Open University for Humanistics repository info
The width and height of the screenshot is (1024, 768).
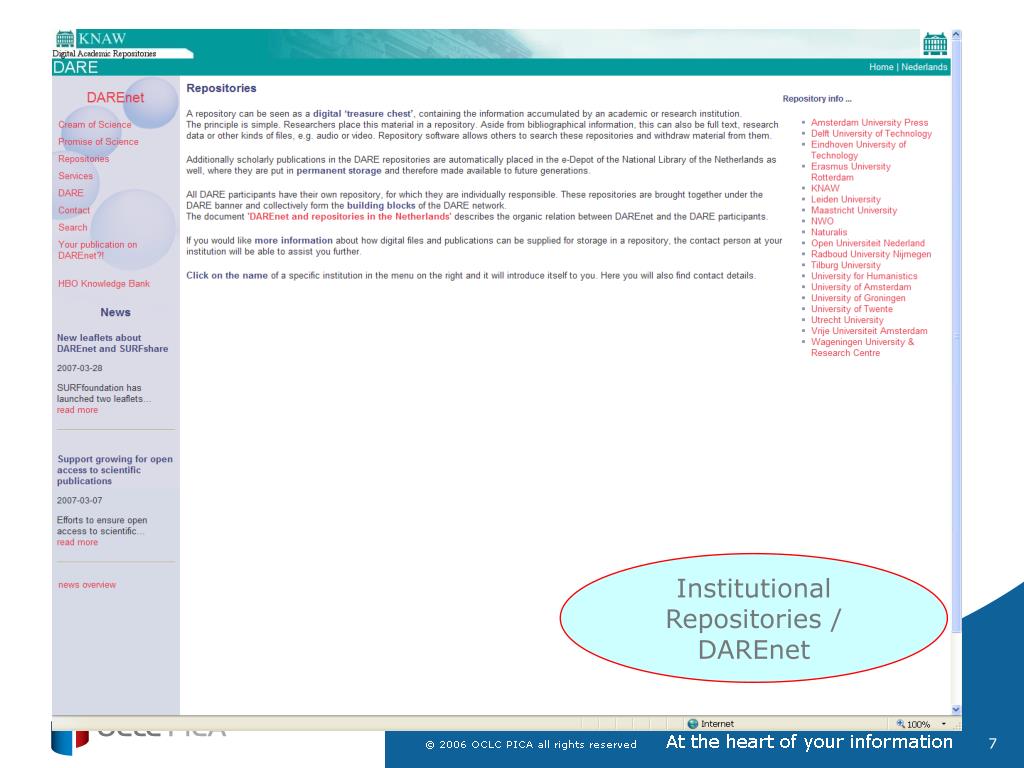864,276
